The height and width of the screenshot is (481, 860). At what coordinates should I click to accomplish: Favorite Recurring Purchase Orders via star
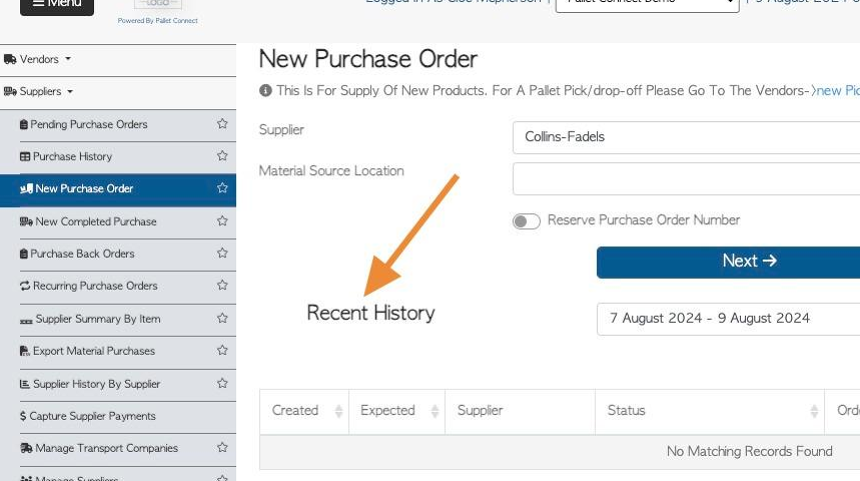tap(222, 285)
